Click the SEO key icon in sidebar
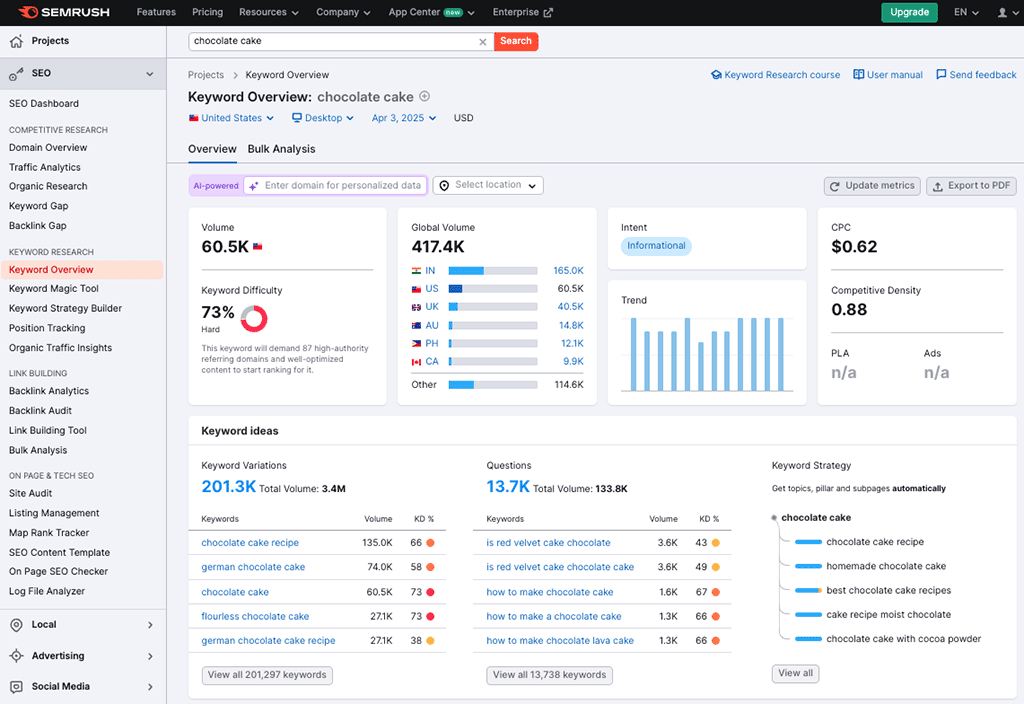This screenshot has height=704, width=1024. tap(16, 74)
